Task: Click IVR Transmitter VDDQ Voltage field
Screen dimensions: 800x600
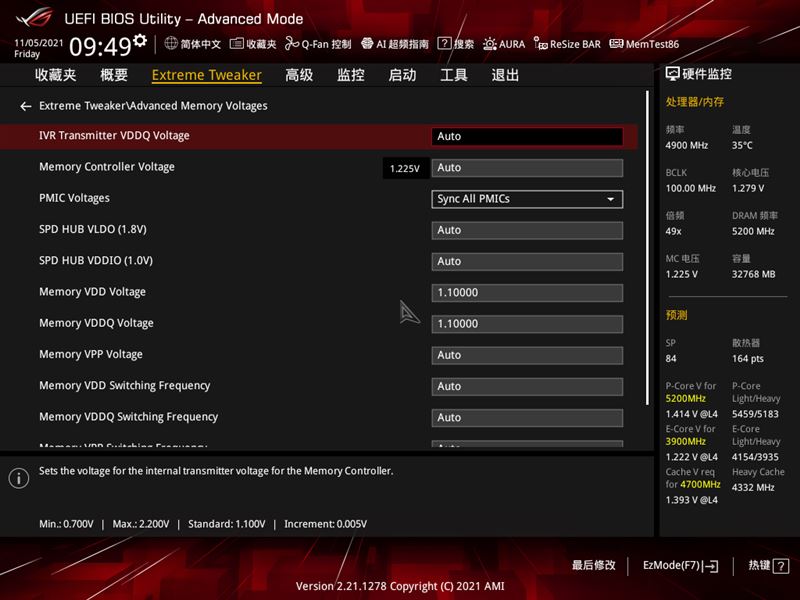Action: 527,136
